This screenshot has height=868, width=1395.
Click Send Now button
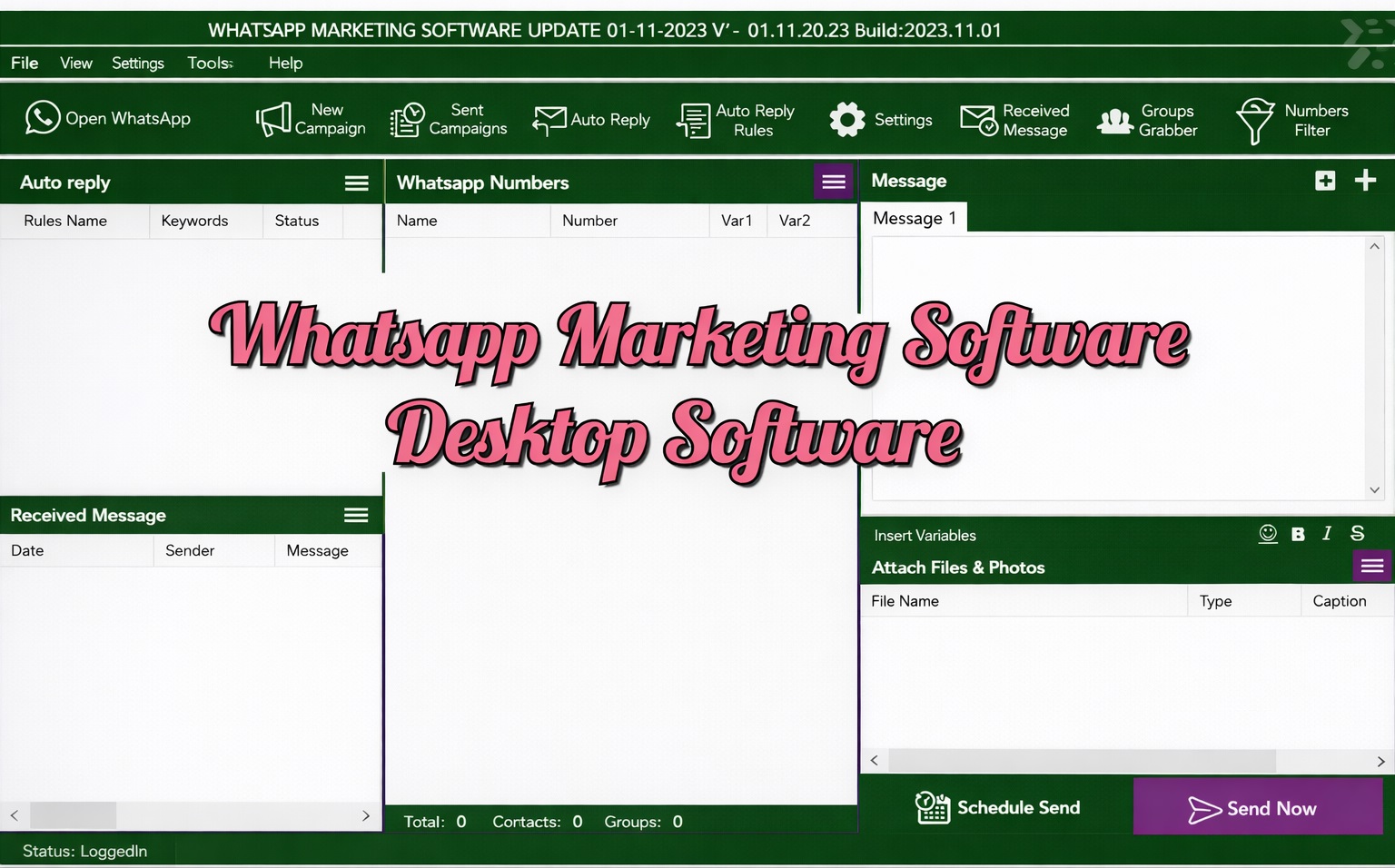pos(1258,806)
